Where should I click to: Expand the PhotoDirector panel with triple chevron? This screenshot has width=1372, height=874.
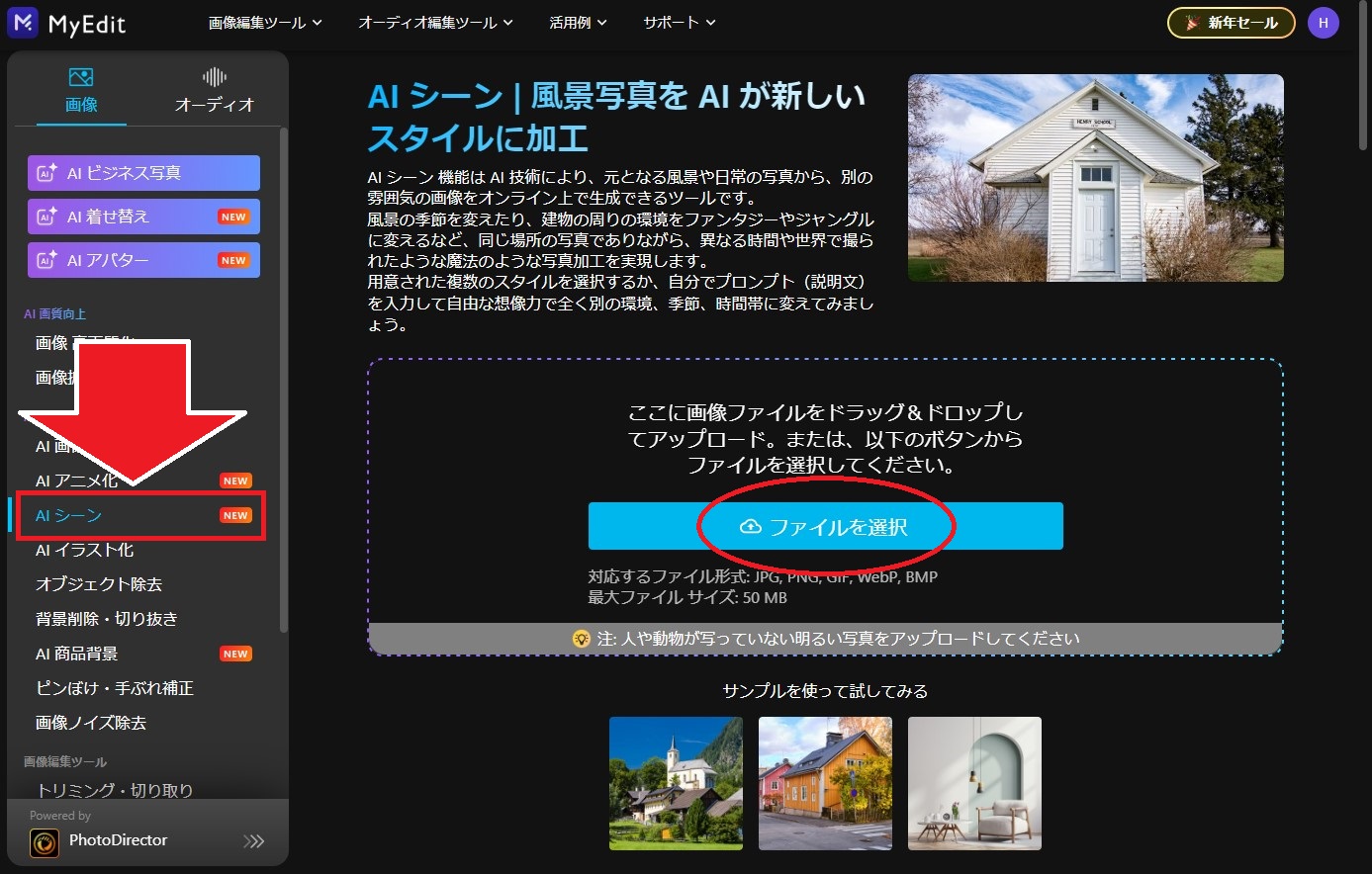pyautogui.click(x=254, y=841)
